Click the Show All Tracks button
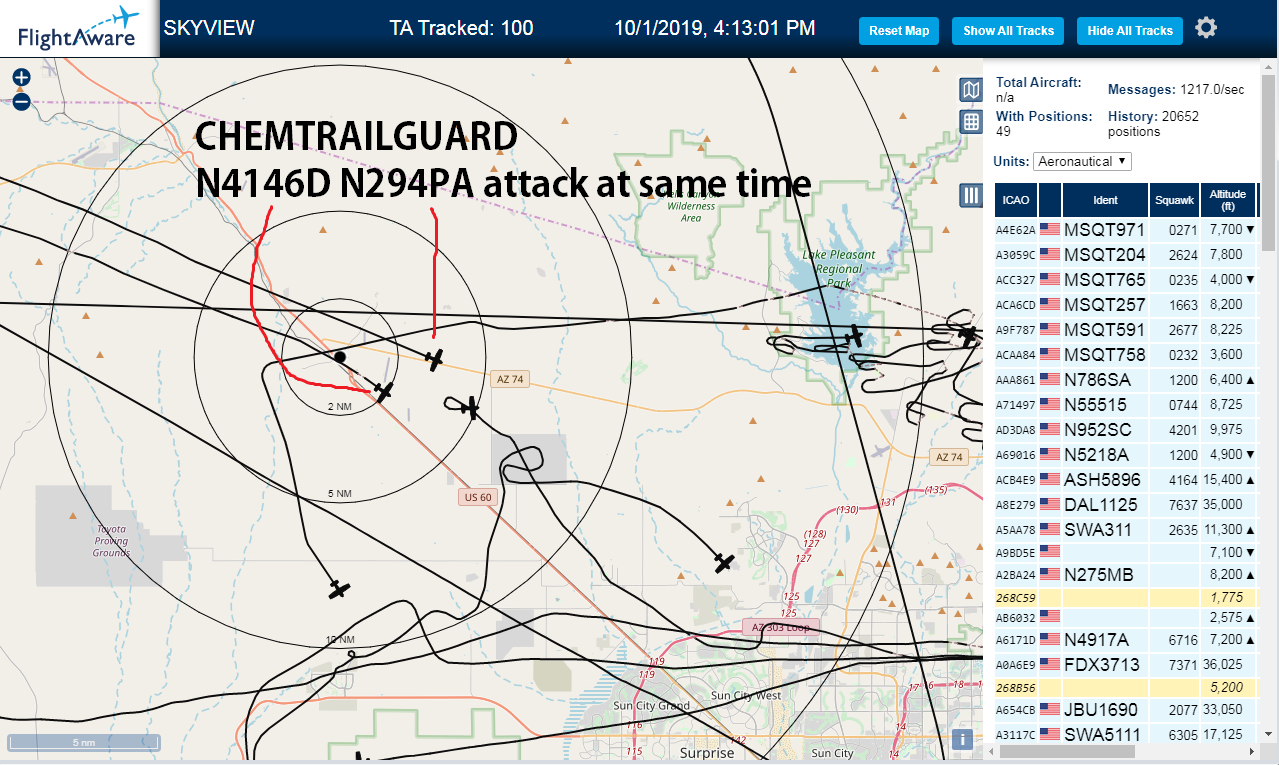Image resolution: width=1279 pixels, height=765 pixels. pyautogui.click(x=1008, y=31)
